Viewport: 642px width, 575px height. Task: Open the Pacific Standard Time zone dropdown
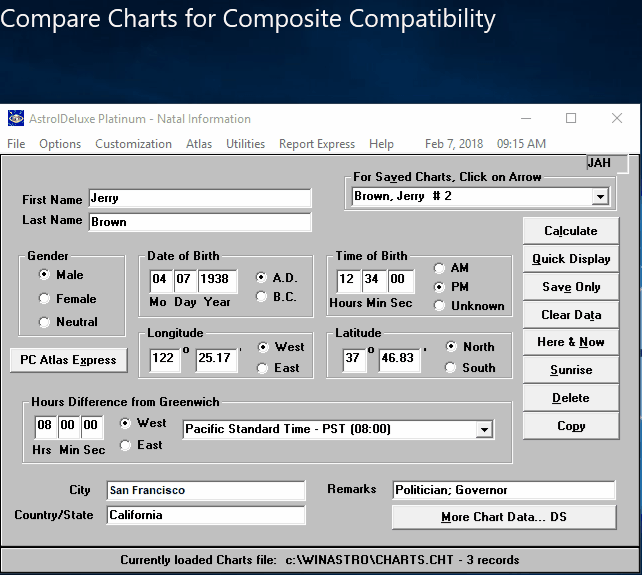(484, 429)
